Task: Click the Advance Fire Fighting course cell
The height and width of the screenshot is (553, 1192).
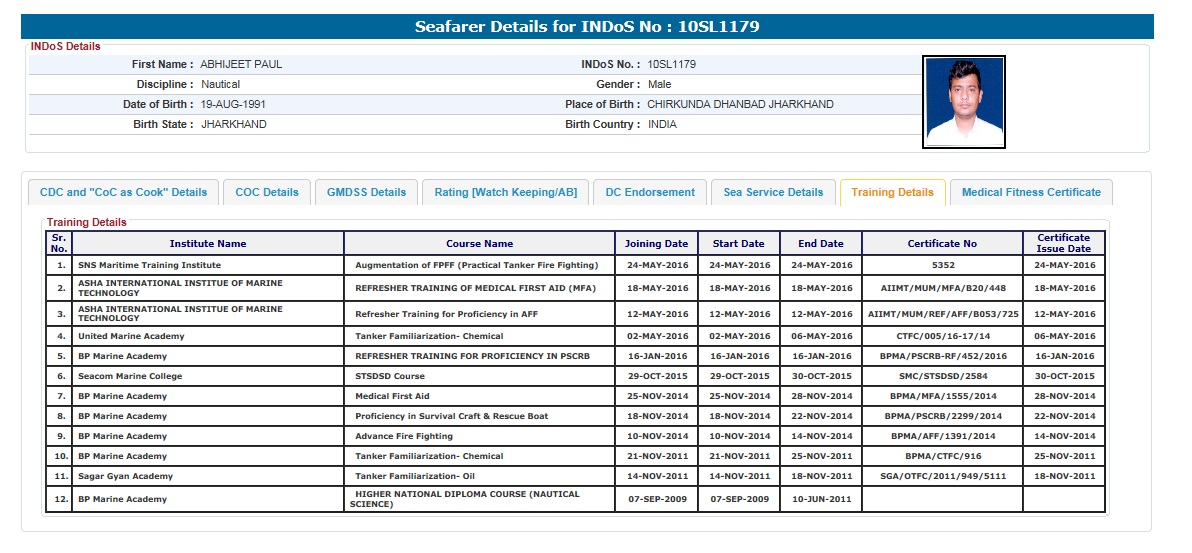Action: point(404,436)
